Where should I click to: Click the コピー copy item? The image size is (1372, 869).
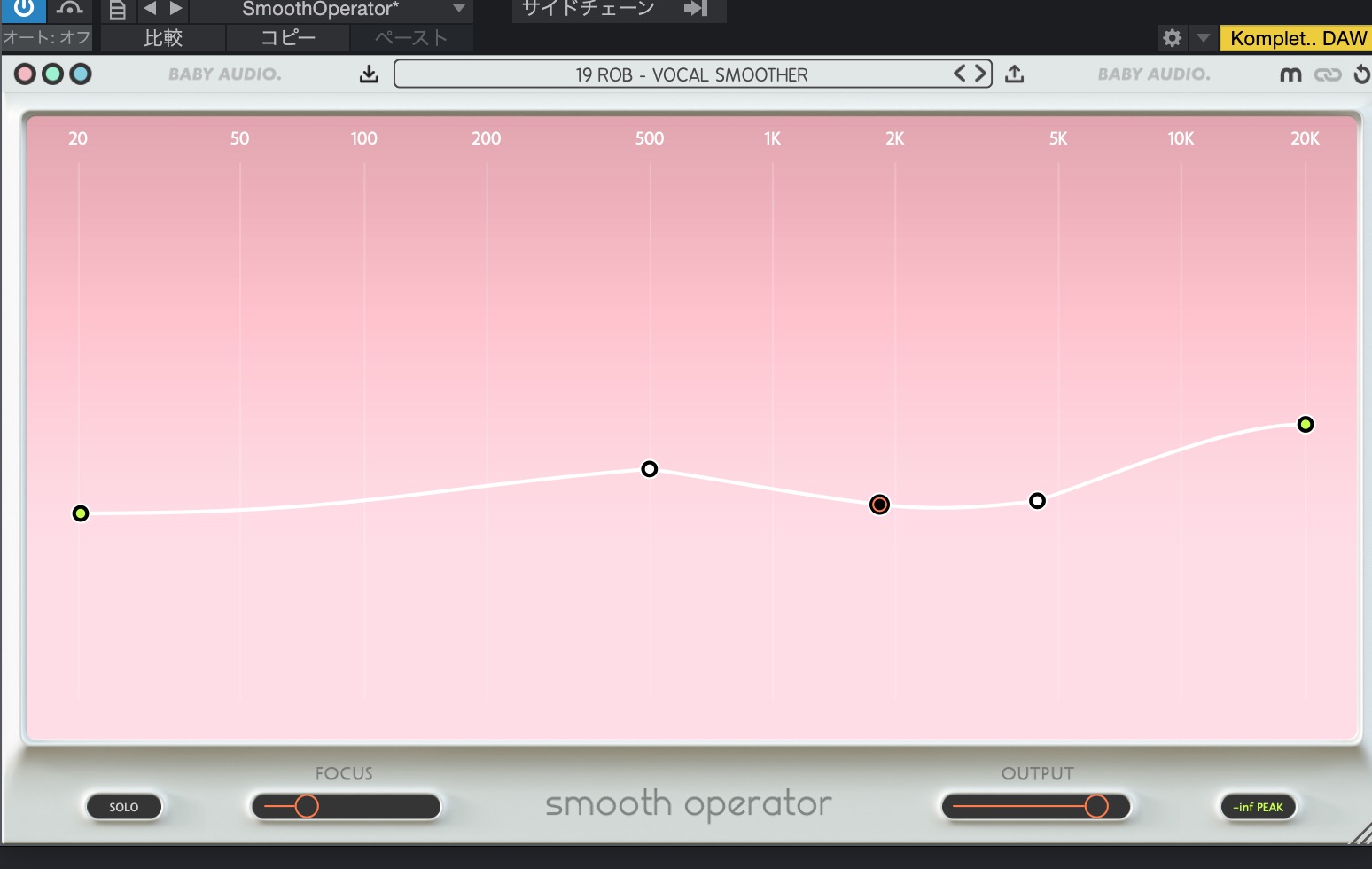tap(288, 38)
